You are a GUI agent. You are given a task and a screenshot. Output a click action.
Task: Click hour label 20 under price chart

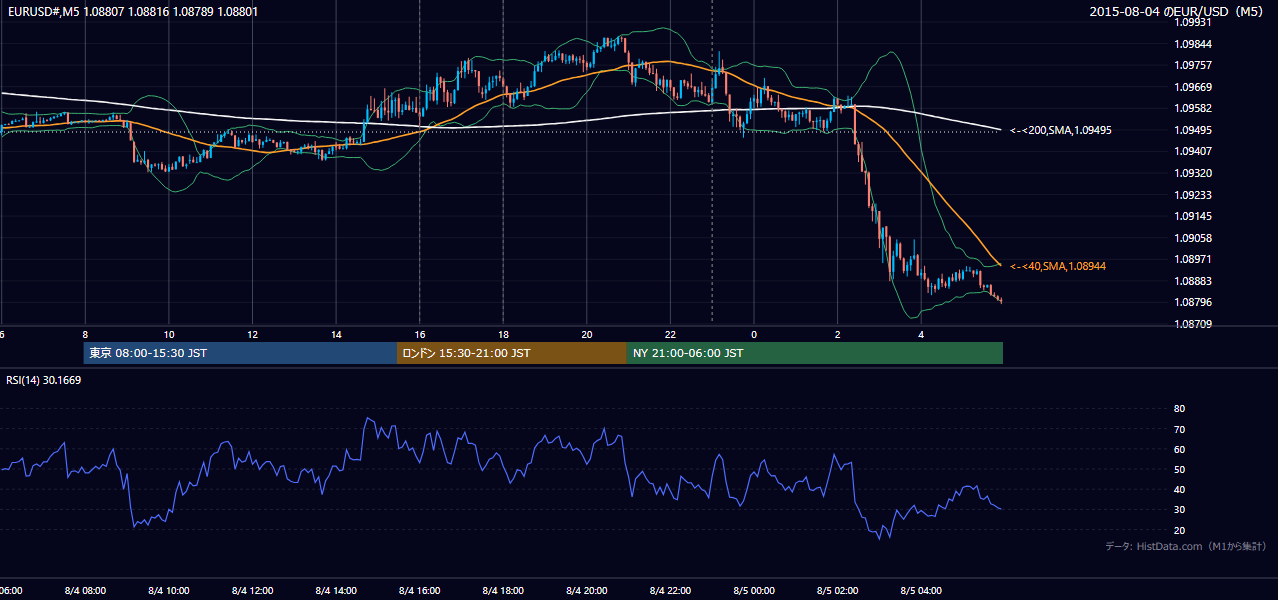586,334
